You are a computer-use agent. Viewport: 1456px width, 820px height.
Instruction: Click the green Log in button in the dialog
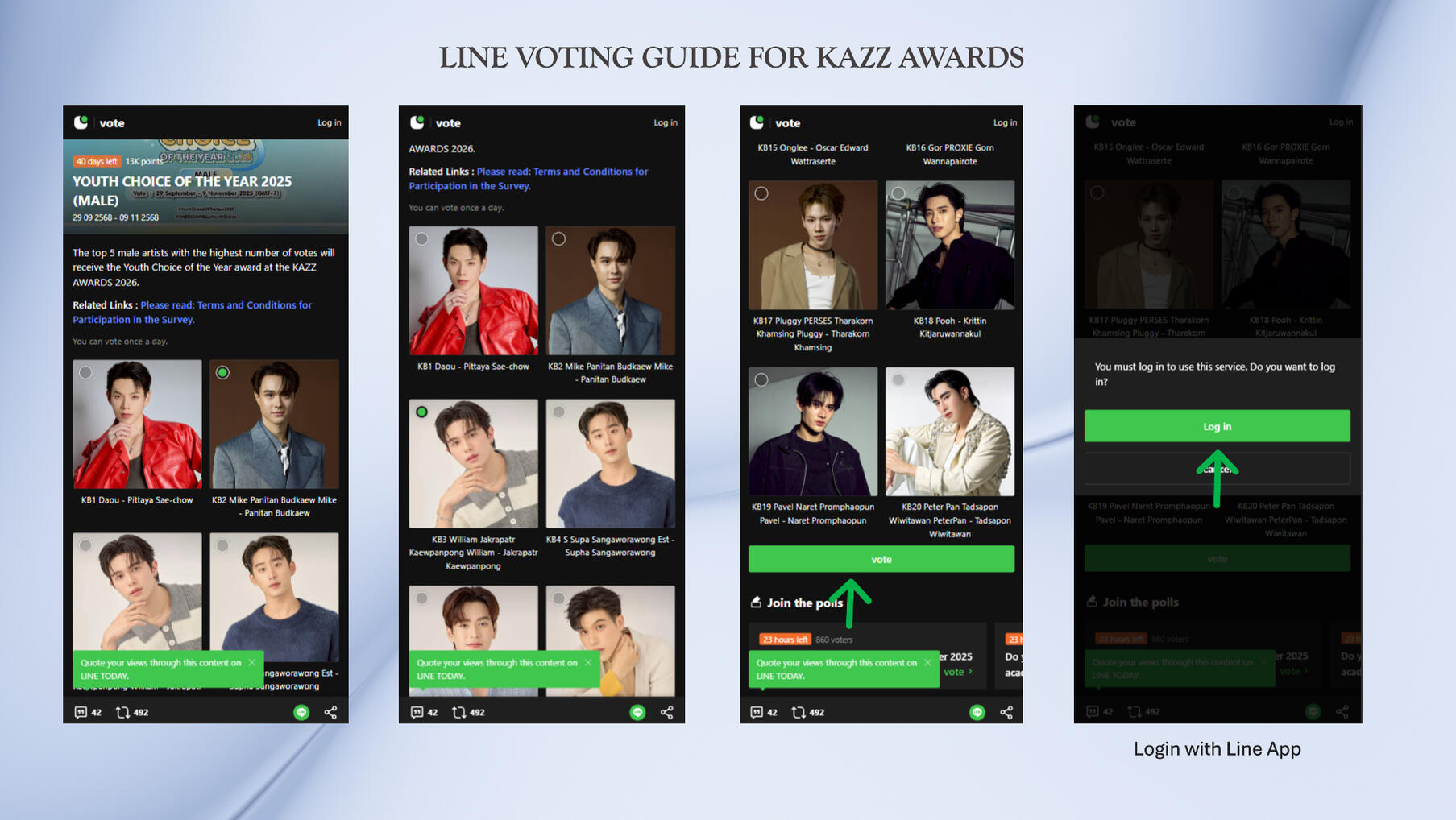pos(1217,426)
